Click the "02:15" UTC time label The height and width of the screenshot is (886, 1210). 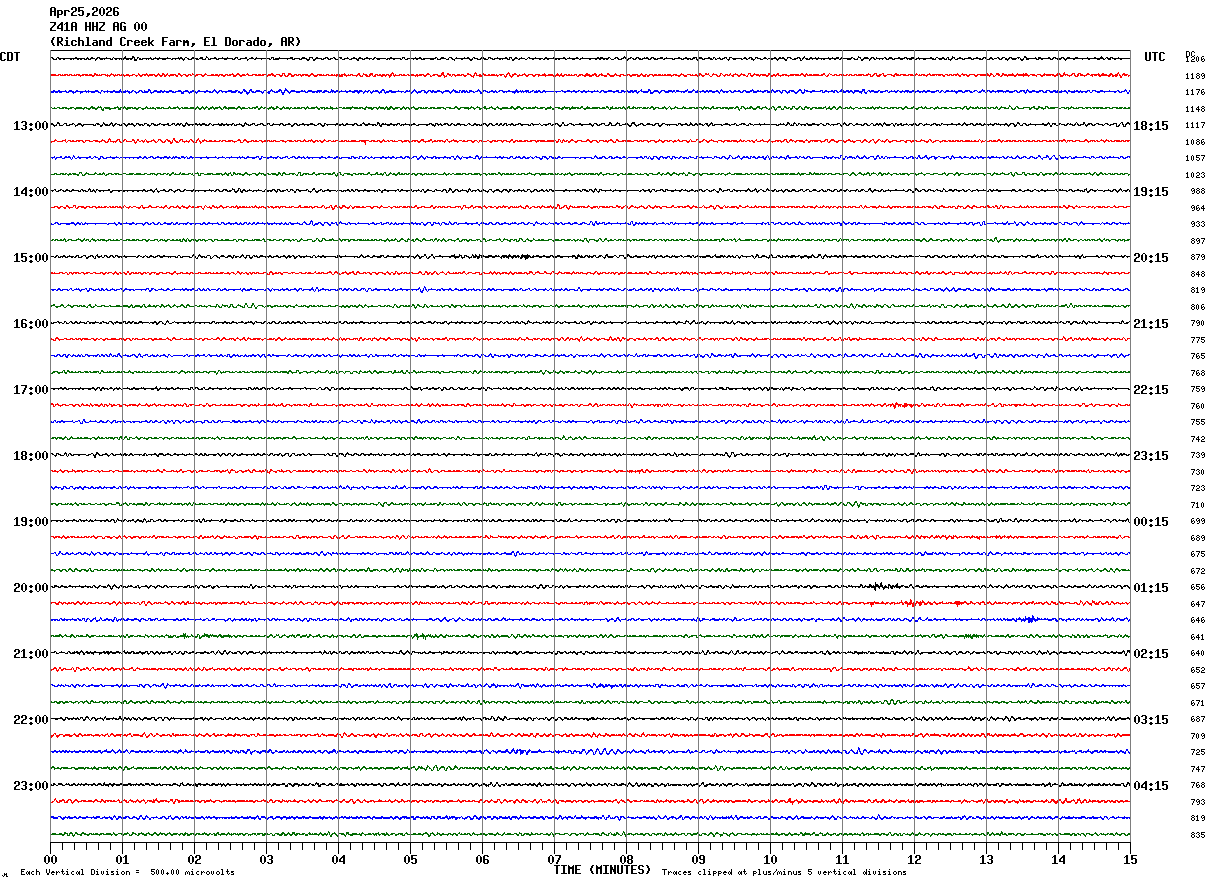point(1151,654)
